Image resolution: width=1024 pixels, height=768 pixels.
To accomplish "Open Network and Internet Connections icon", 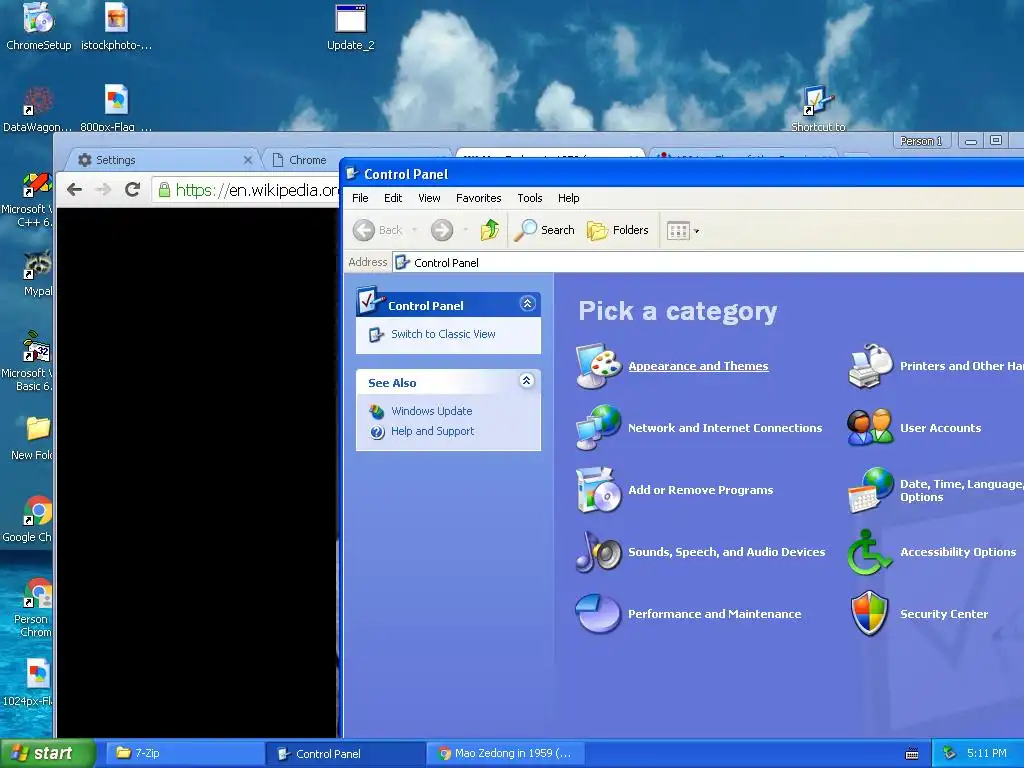I will [599, 428].
